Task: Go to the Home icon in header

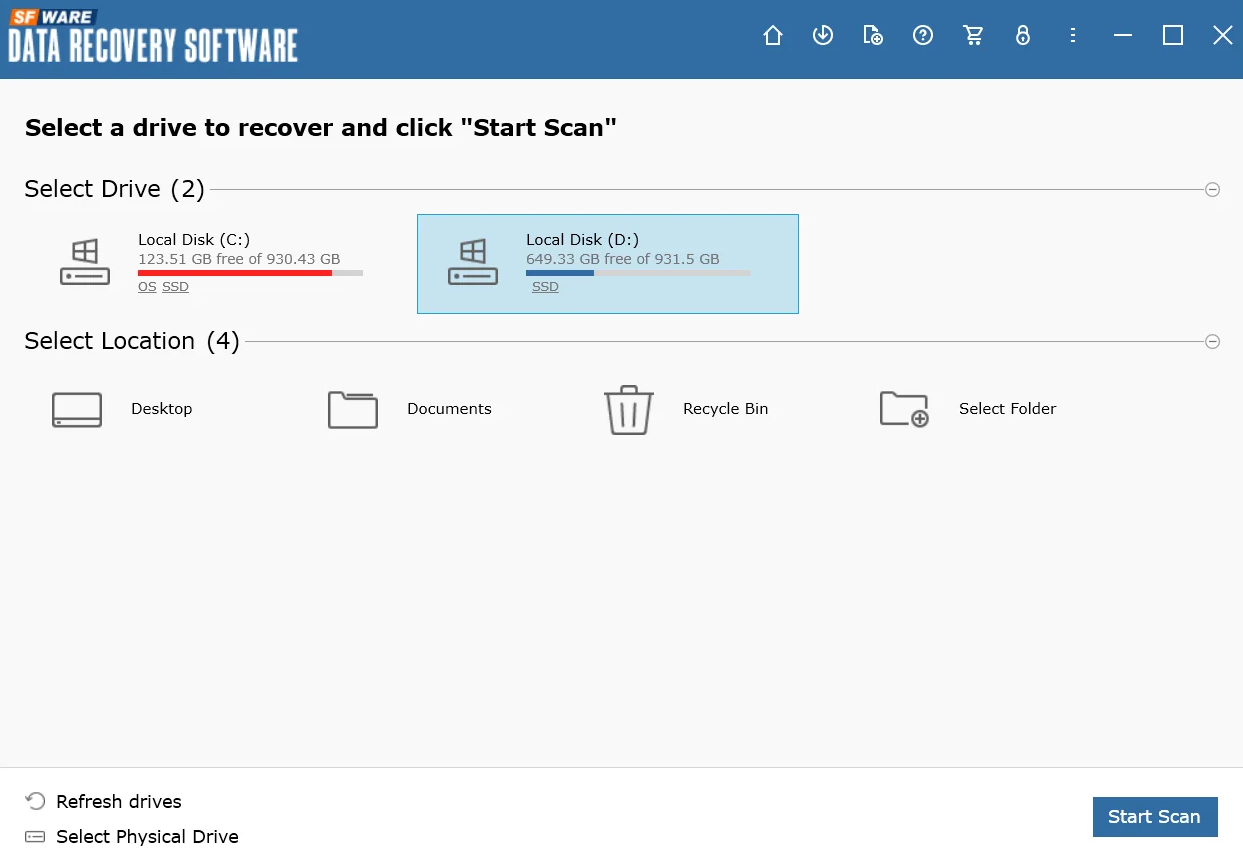Action: tap(773, 36)
